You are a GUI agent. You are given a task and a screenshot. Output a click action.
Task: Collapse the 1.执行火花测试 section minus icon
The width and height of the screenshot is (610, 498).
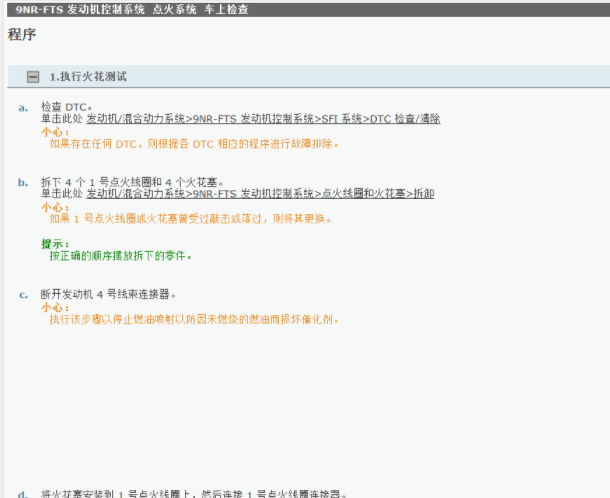(x=34, y=77)
